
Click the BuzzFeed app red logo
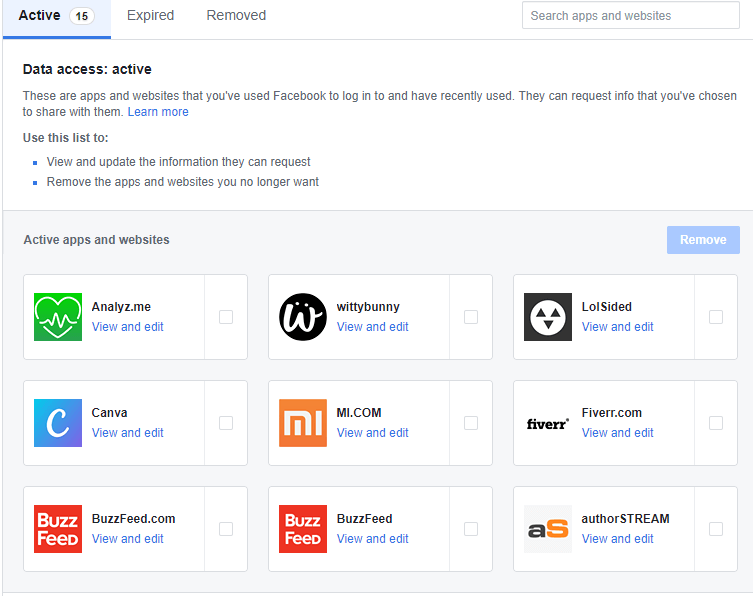303,529
